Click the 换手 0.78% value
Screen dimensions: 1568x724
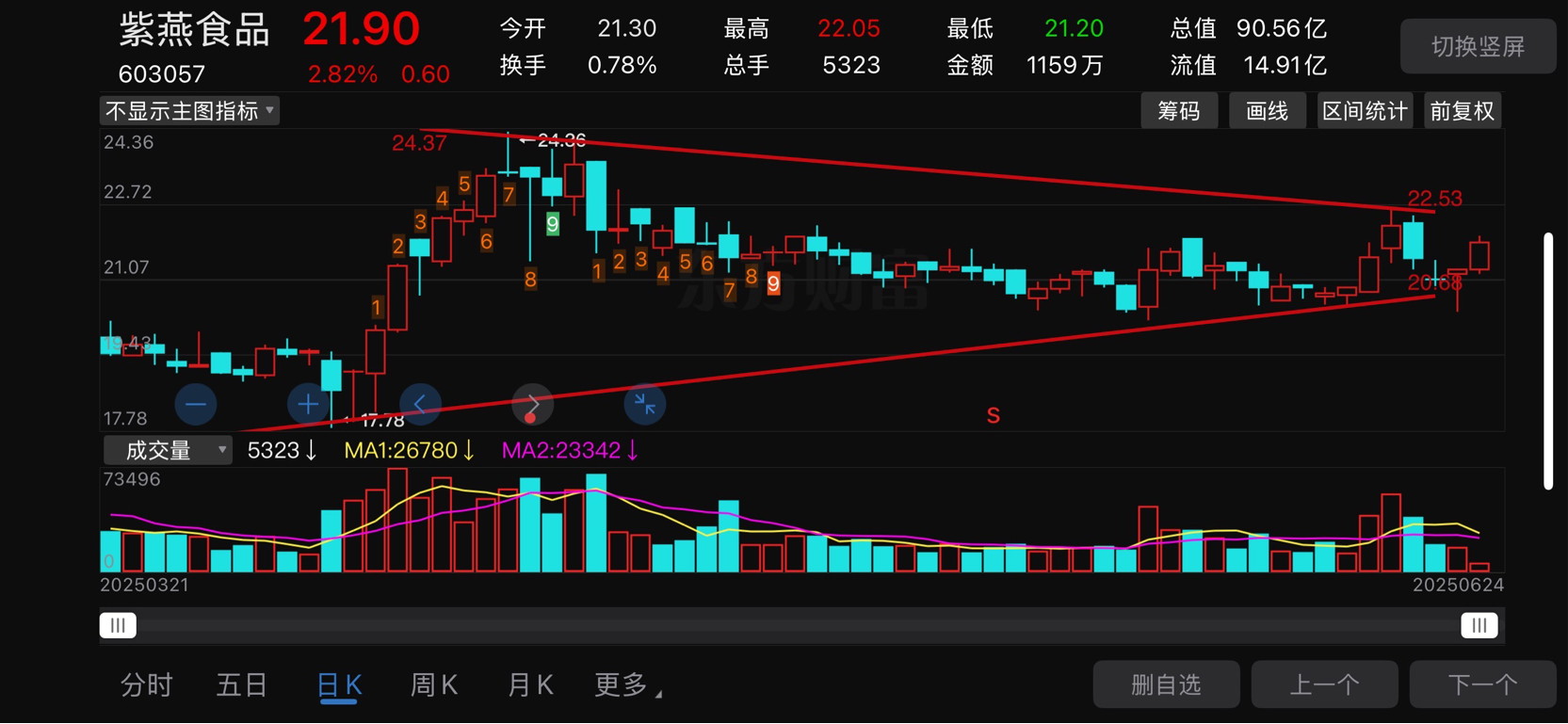click(622, 65)
